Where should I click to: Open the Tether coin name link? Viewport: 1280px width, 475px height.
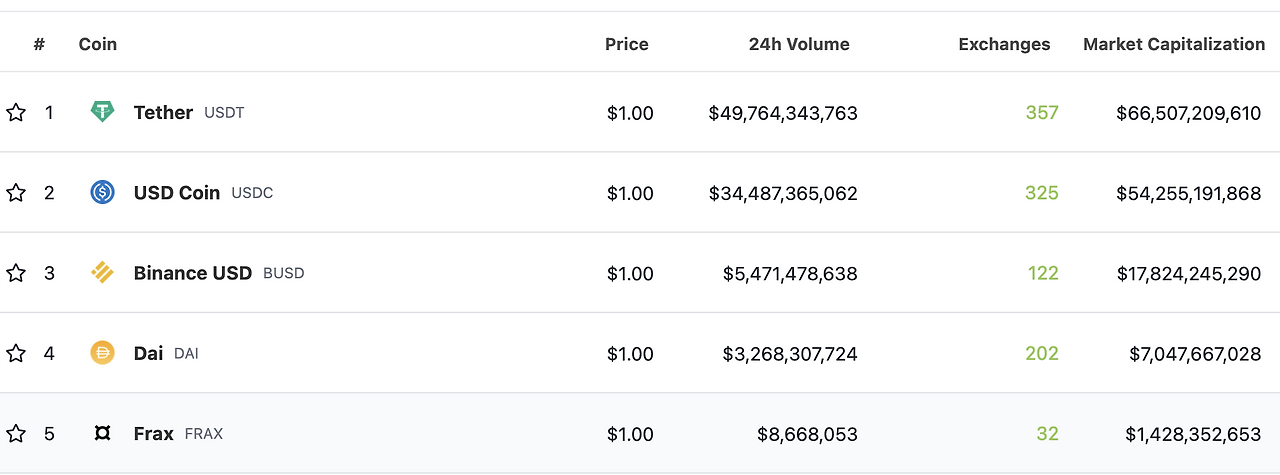[163, 113]
